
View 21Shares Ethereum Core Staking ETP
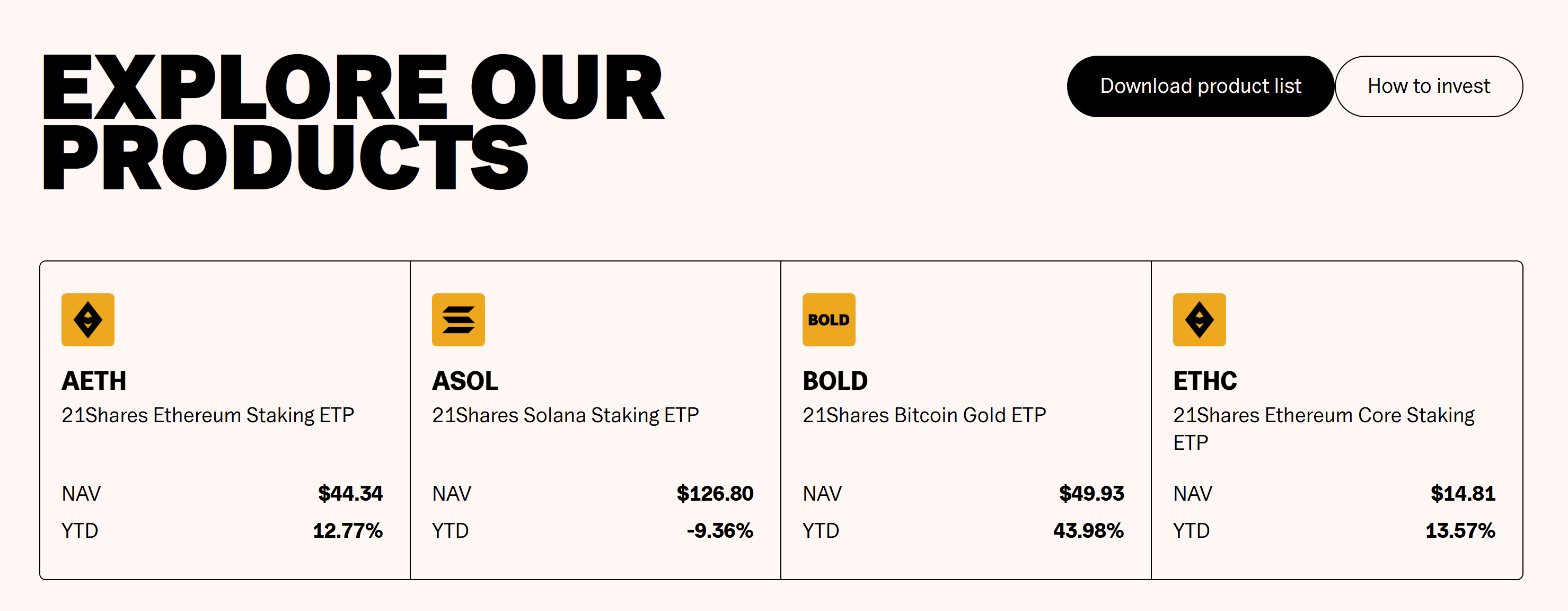[x=1323, y=428]
